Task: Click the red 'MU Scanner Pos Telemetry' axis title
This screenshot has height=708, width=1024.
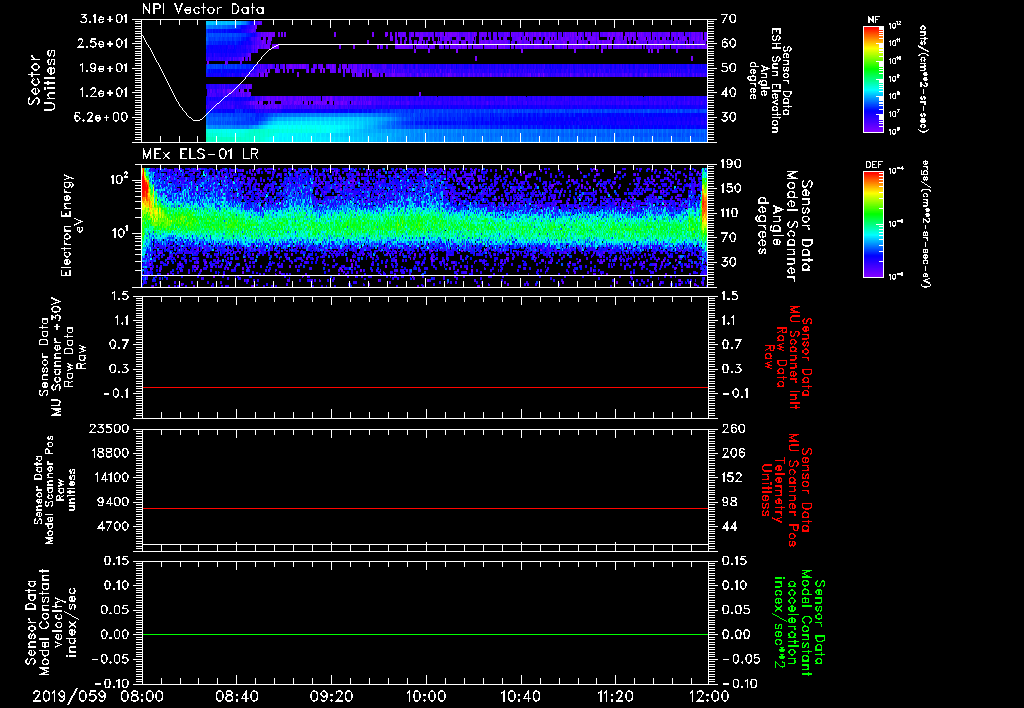Action: (785, 490)
